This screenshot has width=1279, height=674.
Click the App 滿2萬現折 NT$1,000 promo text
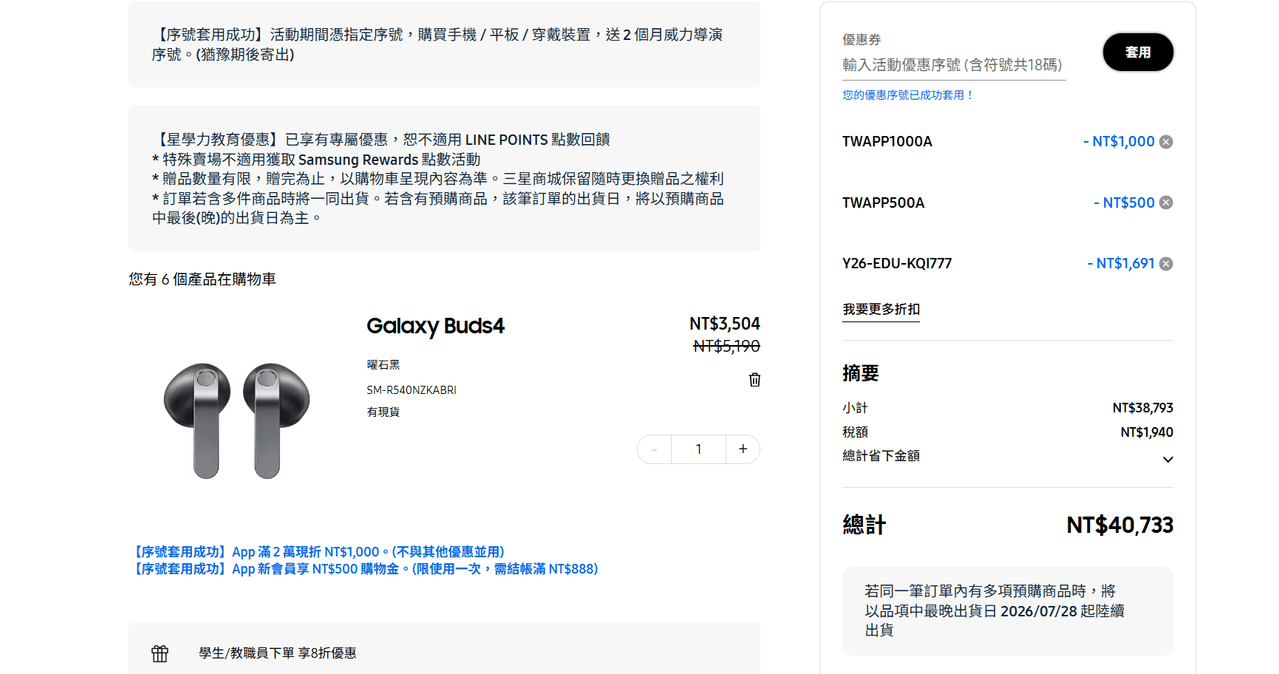(317, 552)
